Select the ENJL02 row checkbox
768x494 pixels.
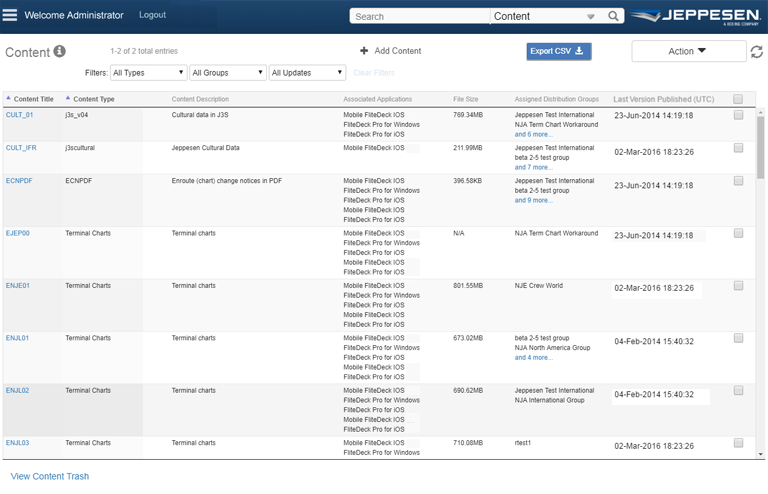[x=738, y=390]
